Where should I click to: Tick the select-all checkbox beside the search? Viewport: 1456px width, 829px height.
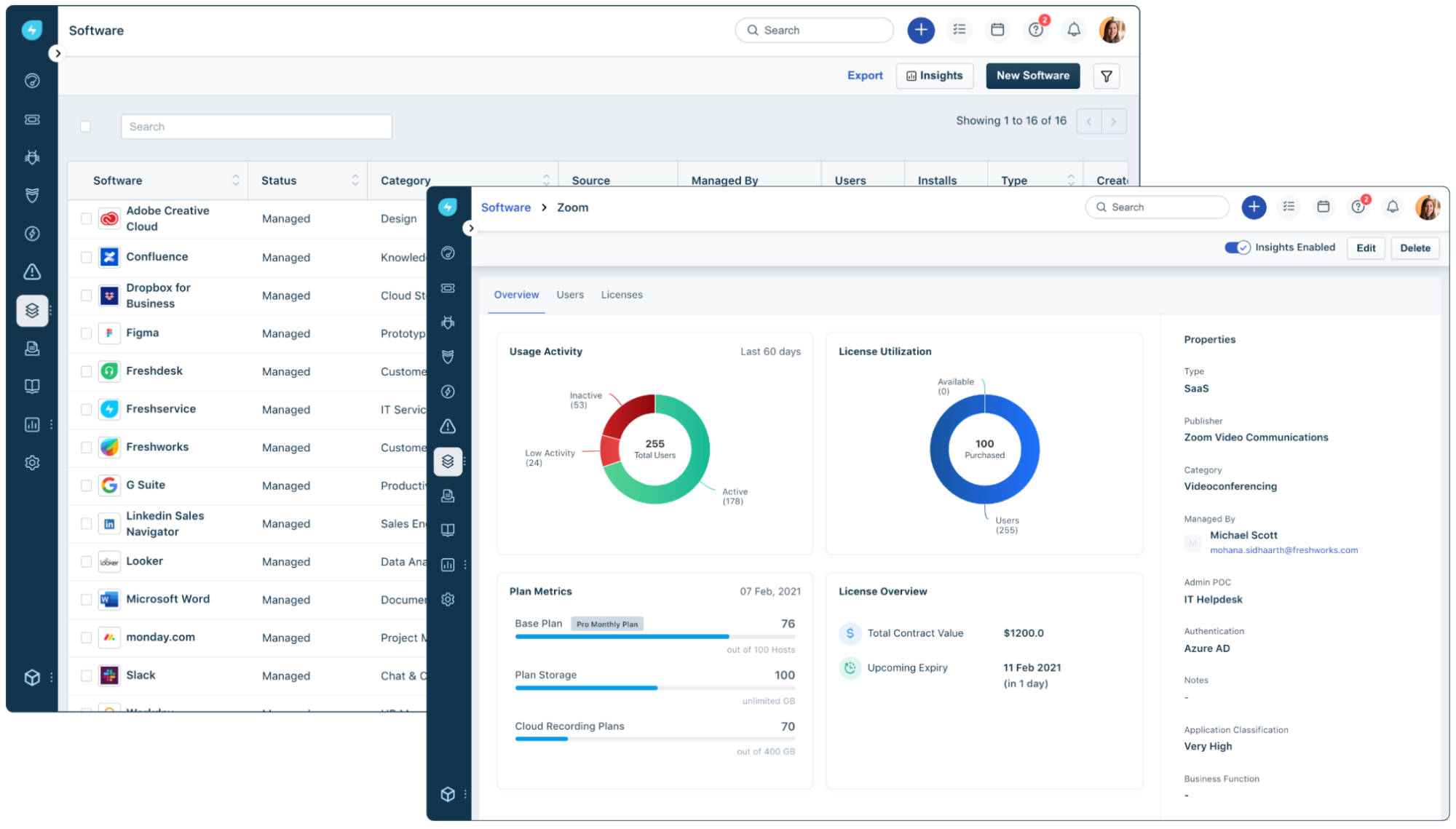click(86, 127)
